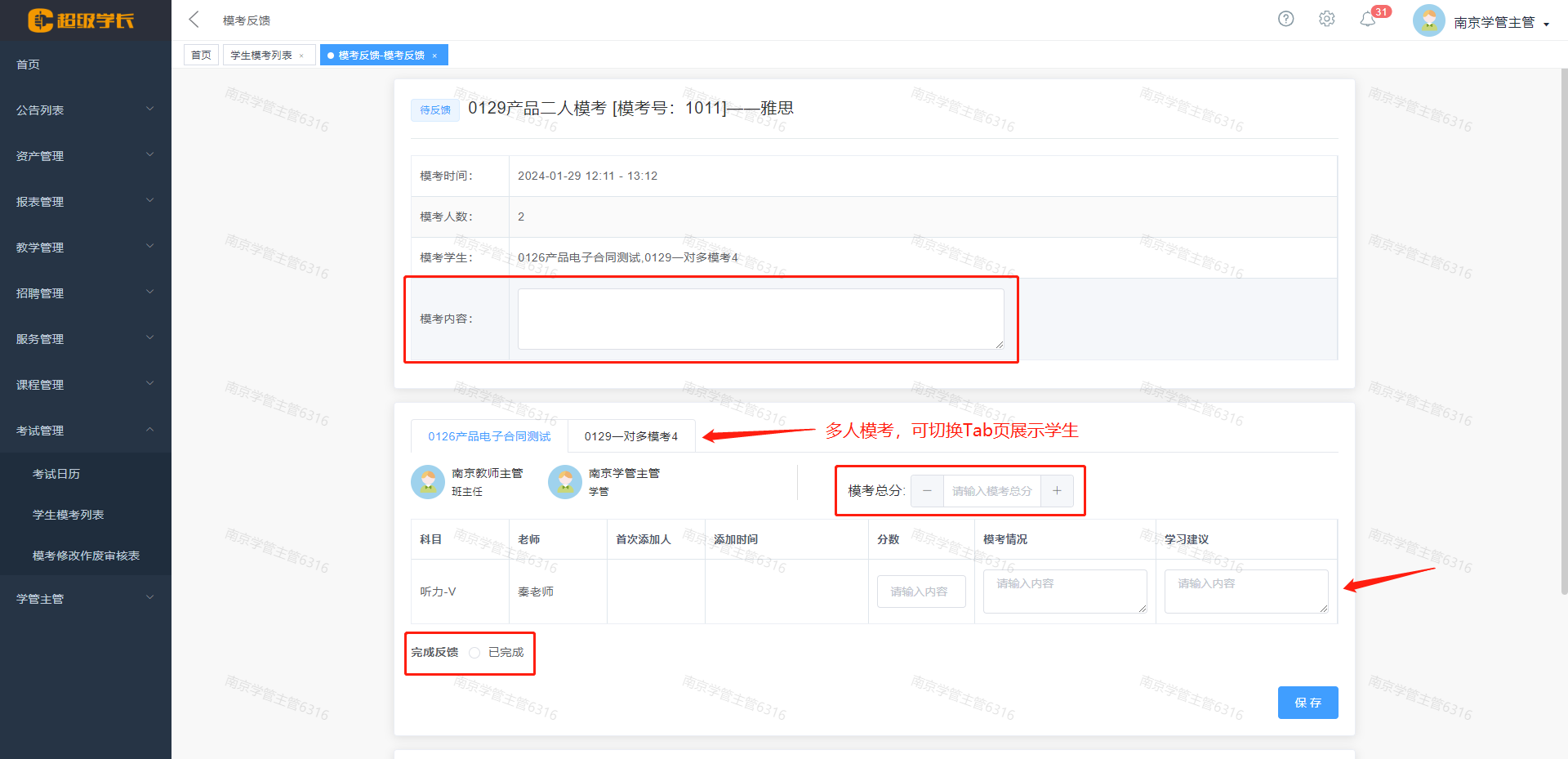Open 模考修改作废审核表 in the sidebar
This screenshot has width=1568, height=759.
click(x=86, y=556)
